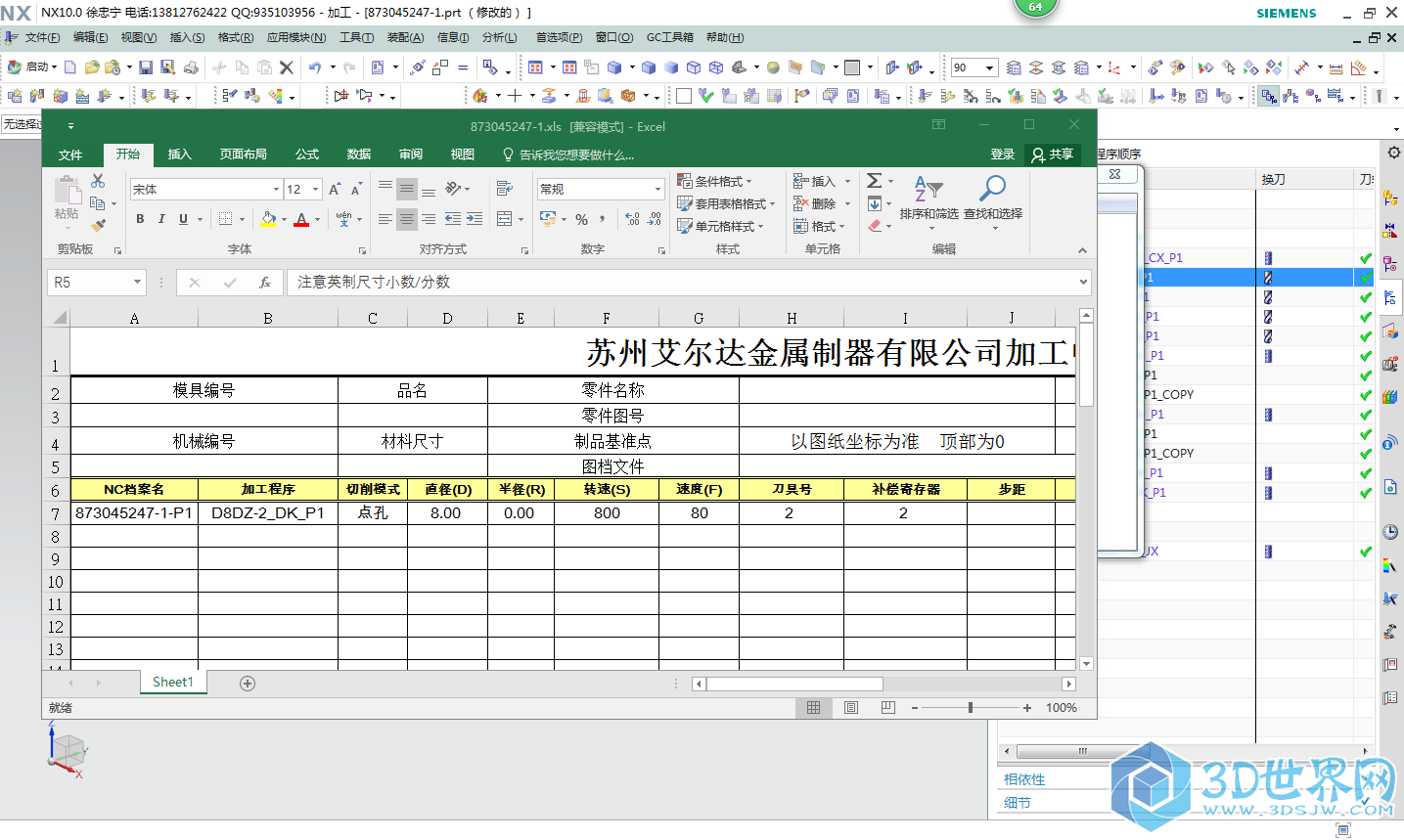
Task: Click 格式 cell format button
Action: 819,226
